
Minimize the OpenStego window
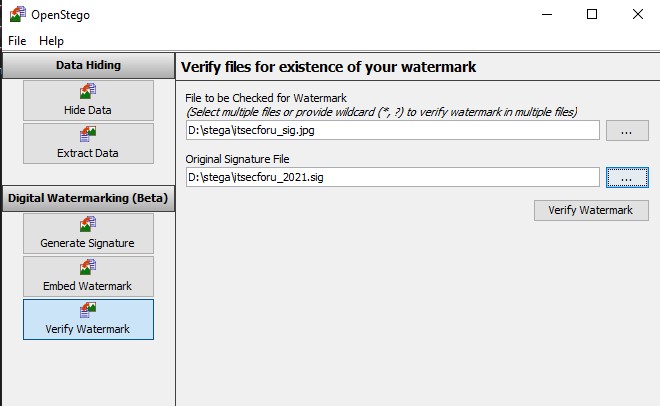[545, 14]
